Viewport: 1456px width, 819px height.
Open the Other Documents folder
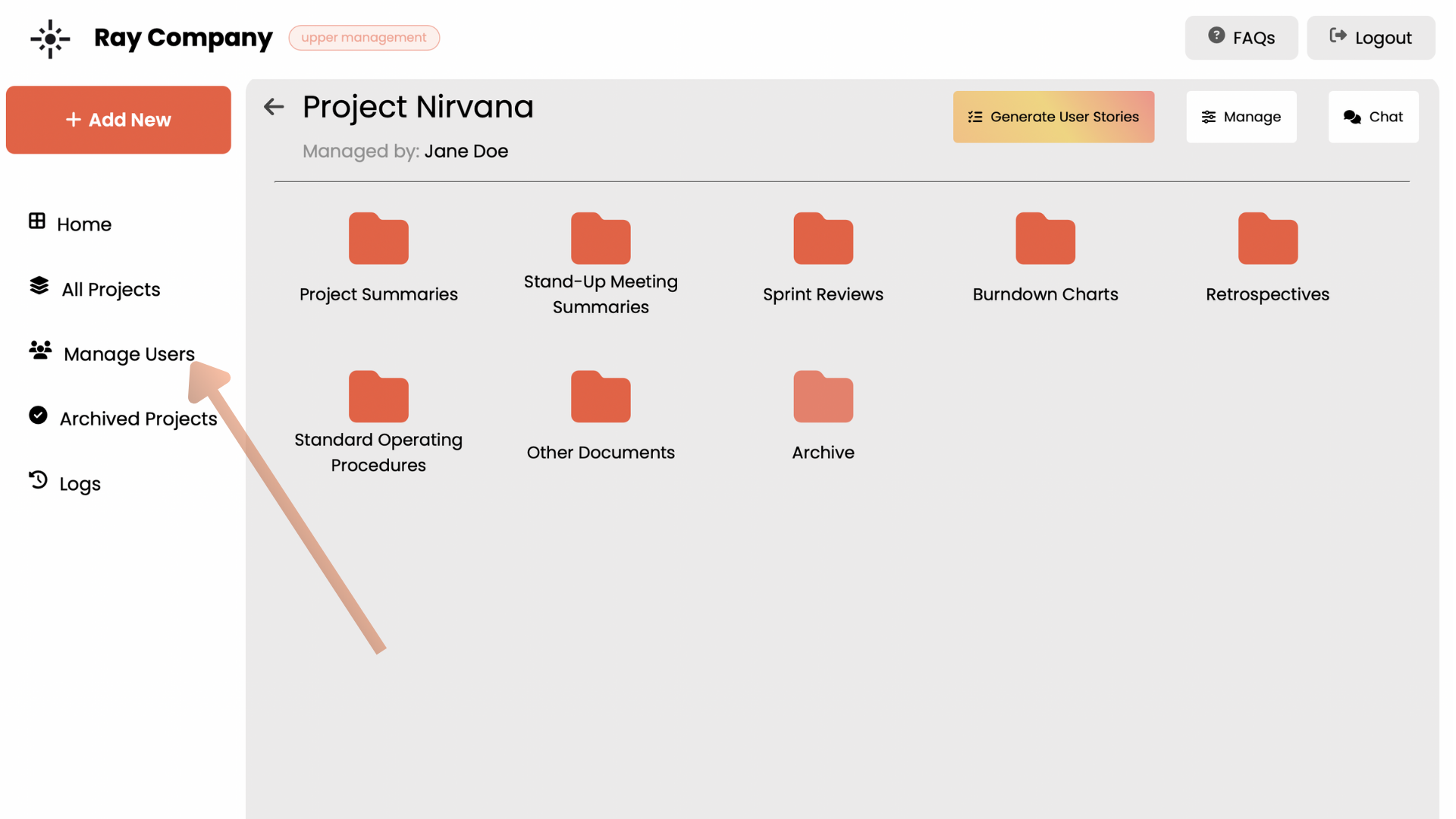click(x=601, y=398)
